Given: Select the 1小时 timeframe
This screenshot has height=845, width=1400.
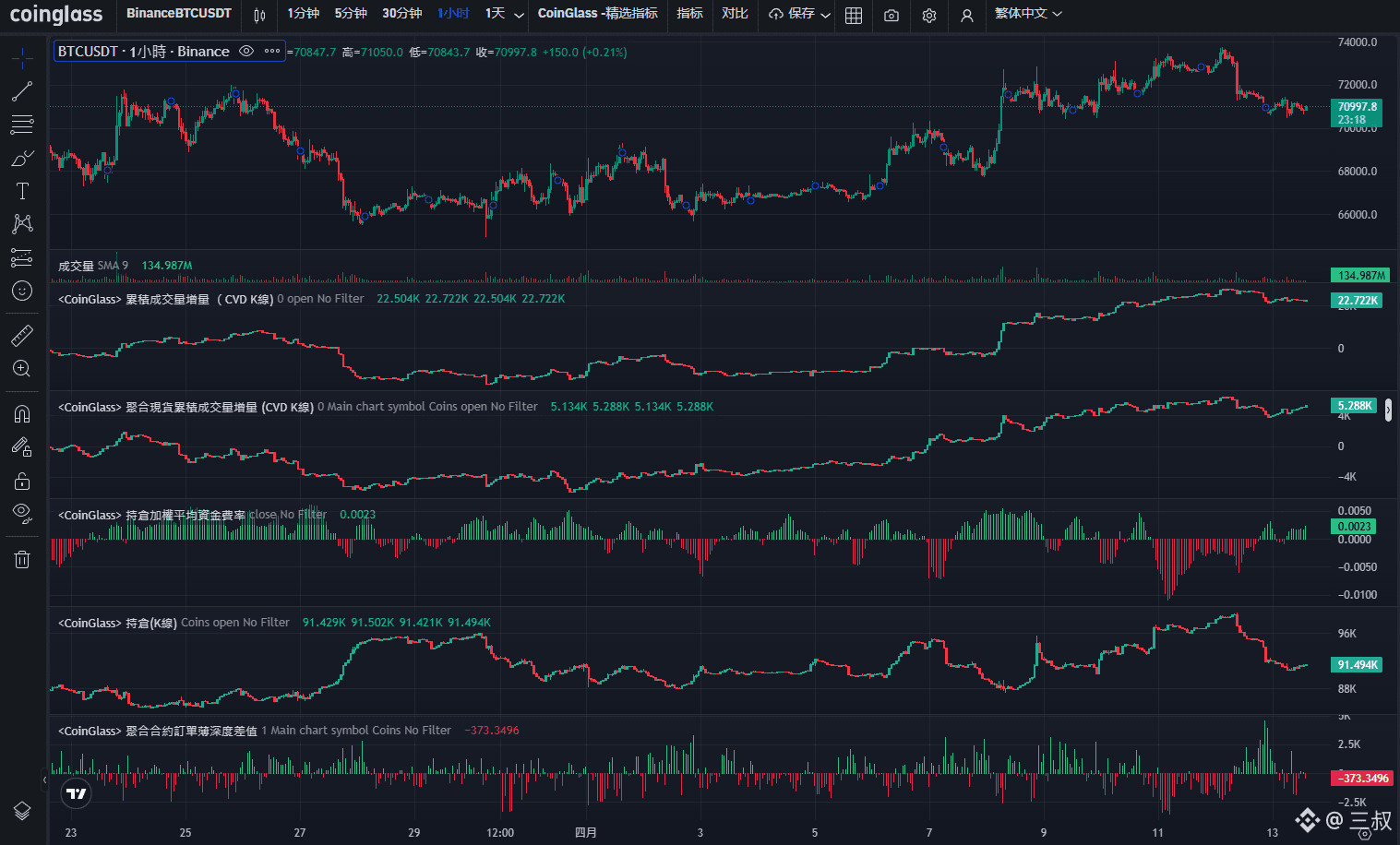Looking at the screenshot, I should click(453, 14).
